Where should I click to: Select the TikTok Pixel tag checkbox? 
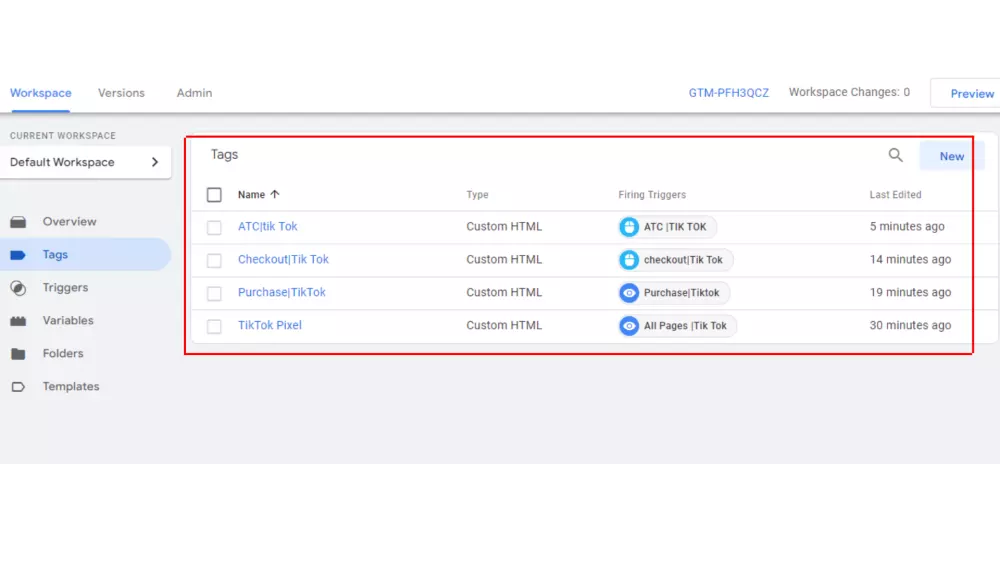214,326
